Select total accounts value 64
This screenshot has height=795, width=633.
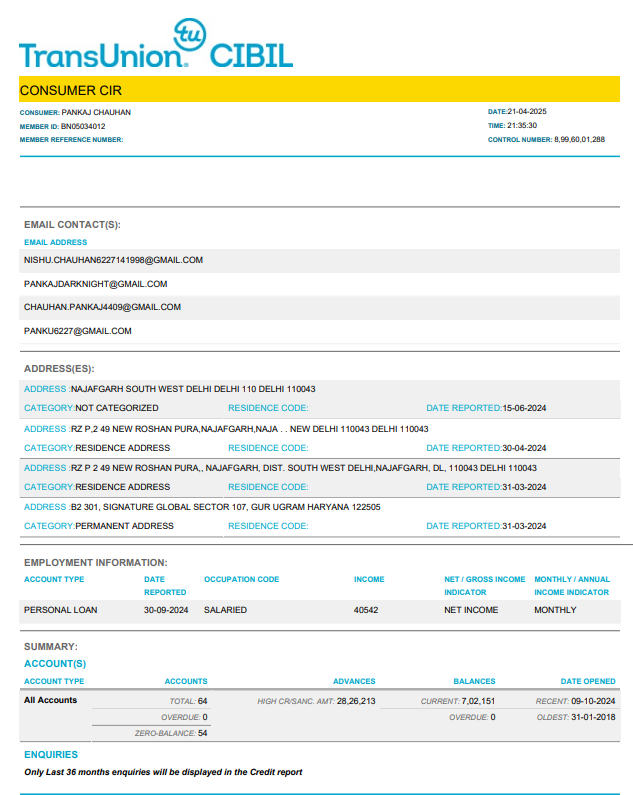[x=202, y=701]
